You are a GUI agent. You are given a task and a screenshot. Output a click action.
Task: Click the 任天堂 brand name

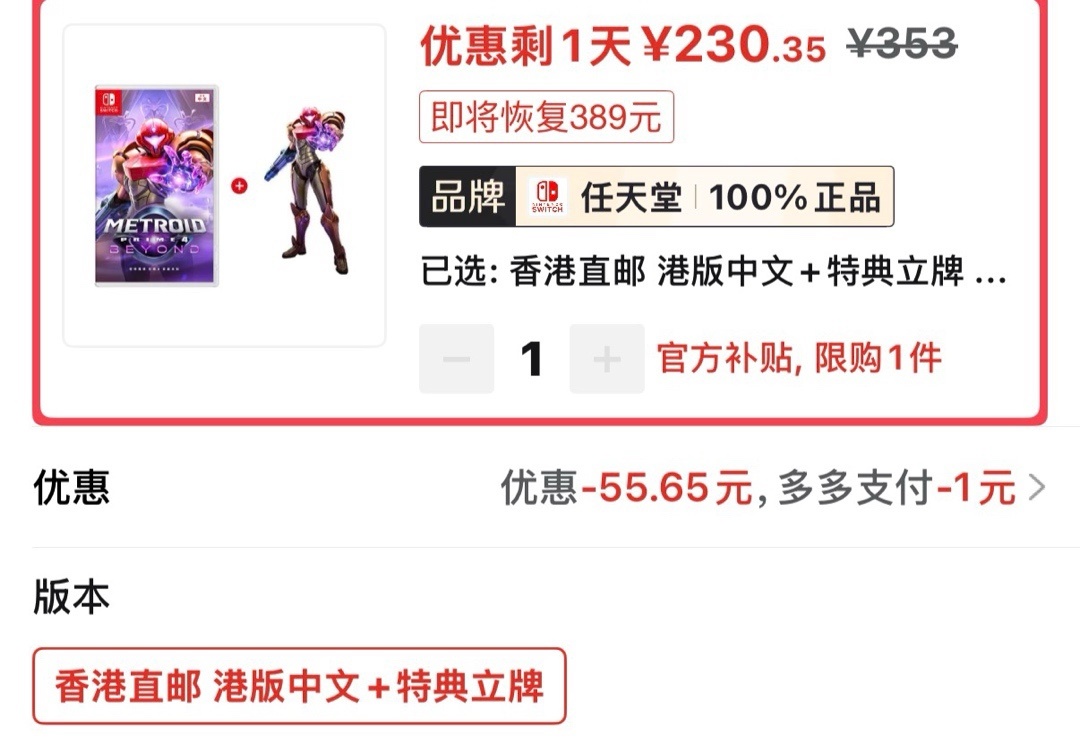point(631,198)
